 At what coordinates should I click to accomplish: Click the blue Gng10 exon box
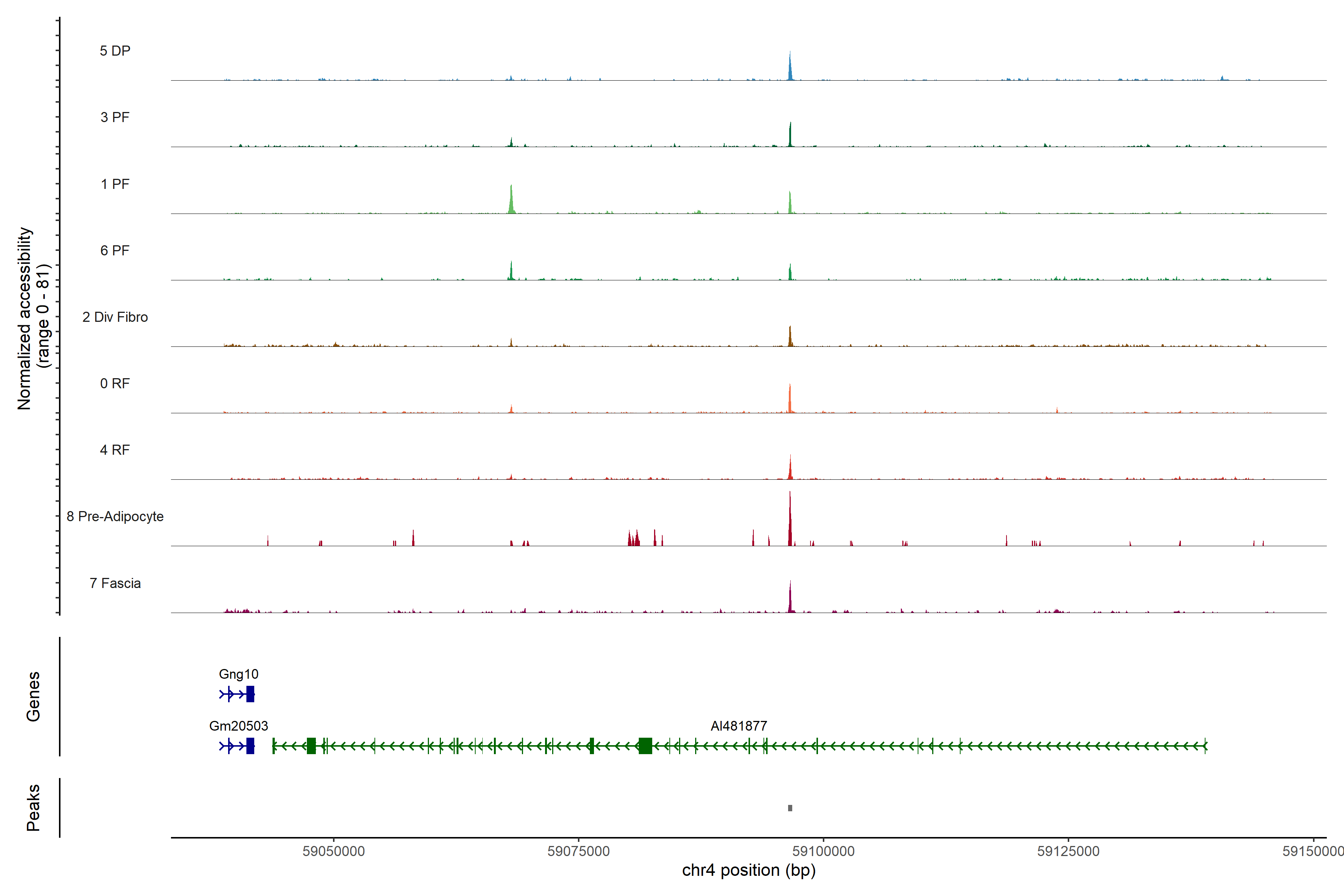(x=250, y=694)
